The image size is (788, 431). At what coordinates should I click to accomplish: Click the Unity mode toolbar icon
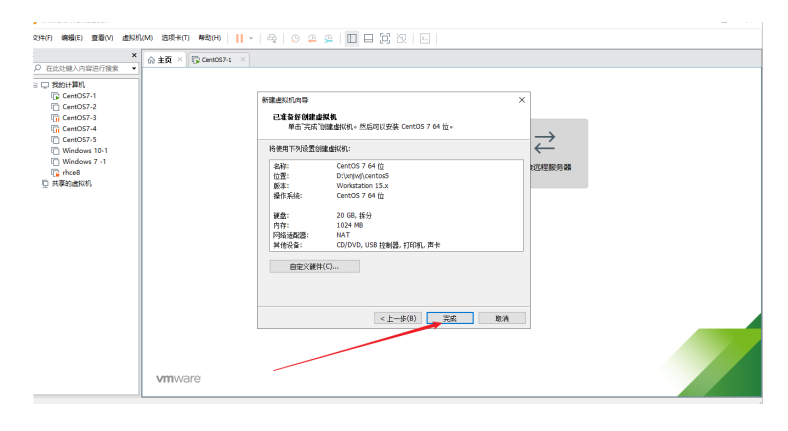pos(402,38)
